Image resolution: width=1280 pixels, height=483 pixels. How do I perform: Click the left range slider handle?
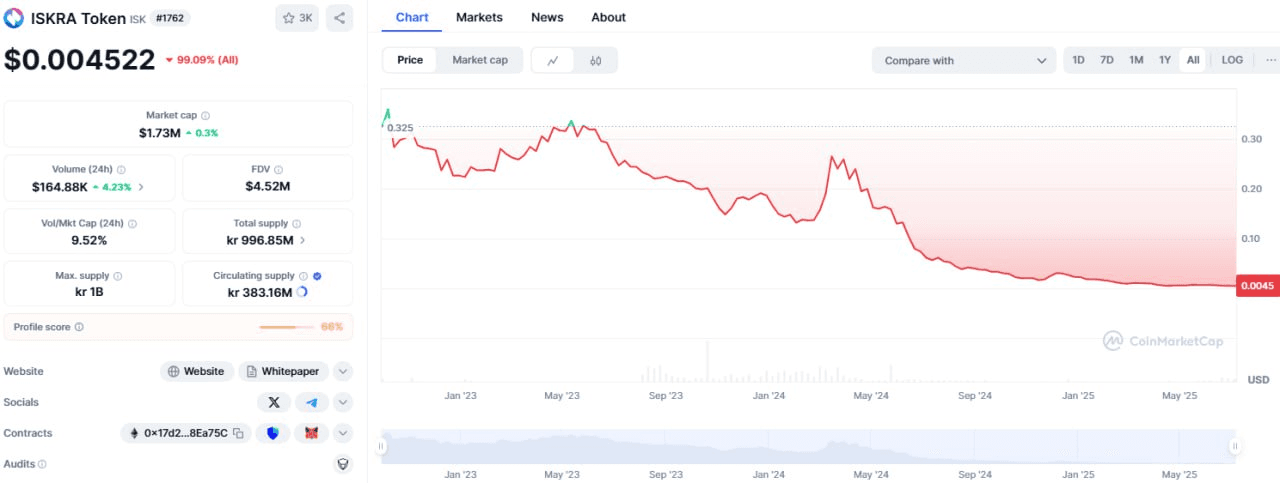click(380, 446)
